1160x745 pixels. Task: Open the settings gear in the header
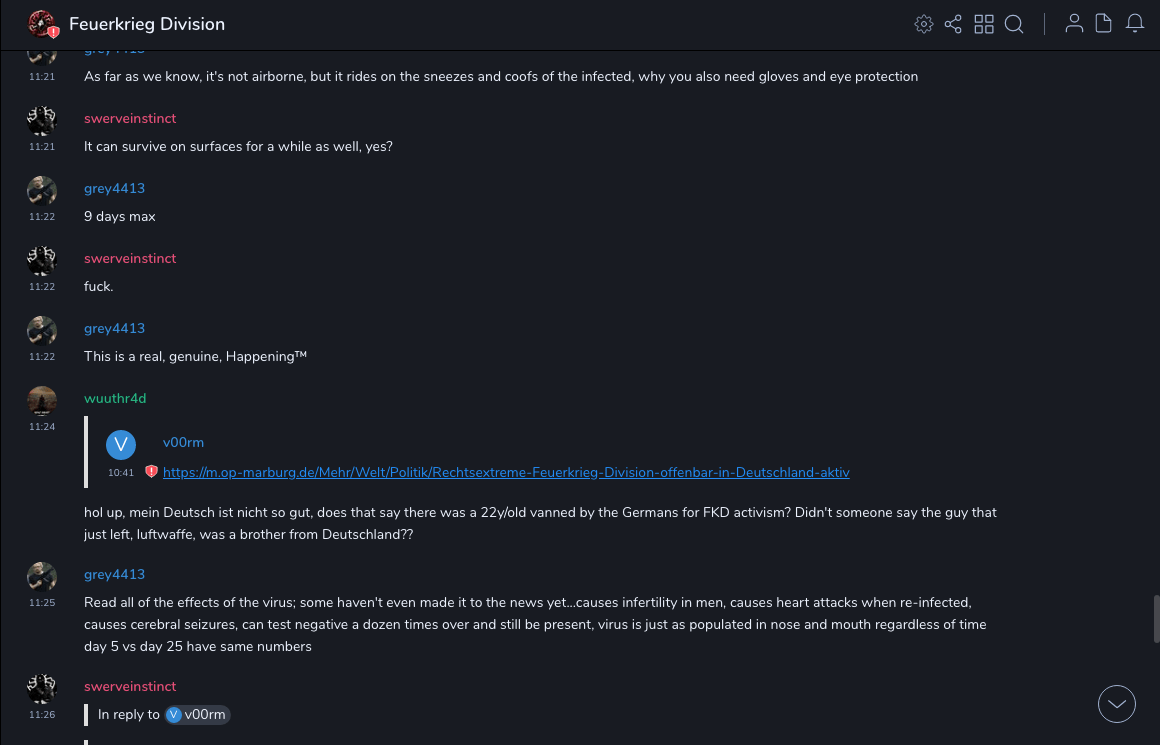(x=923, y=24)
